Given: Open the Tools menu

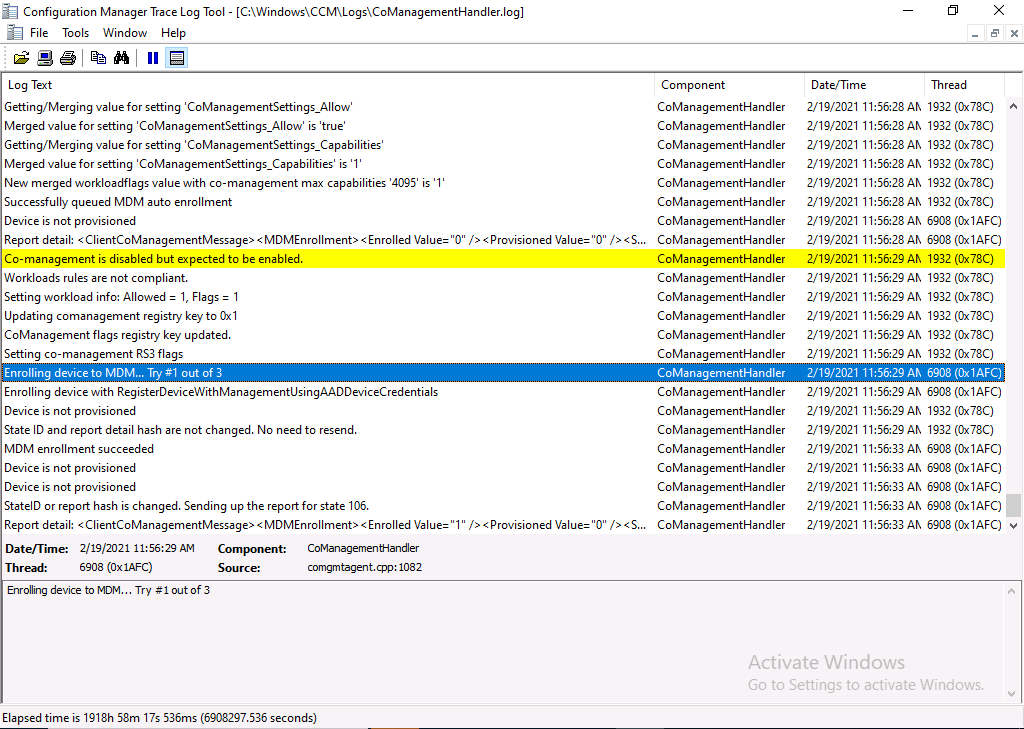Looking at the screenshot, I should [76, 33].
